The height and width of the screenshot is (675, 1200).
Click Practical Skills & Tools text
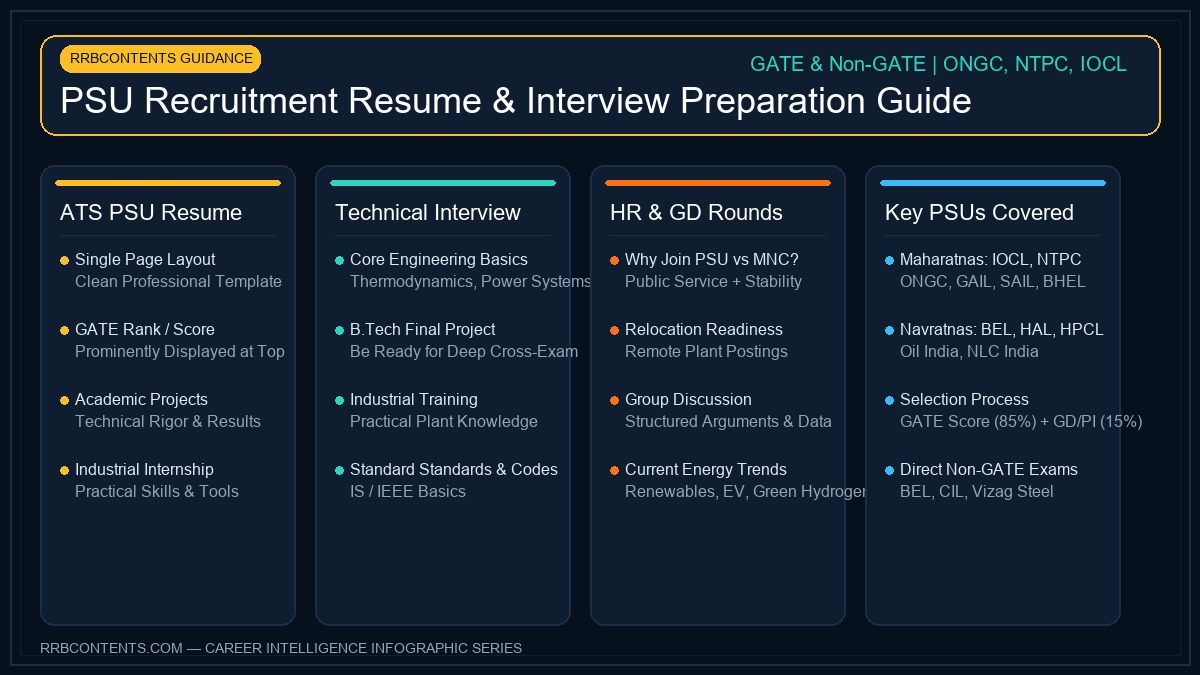tap(157, 492)
